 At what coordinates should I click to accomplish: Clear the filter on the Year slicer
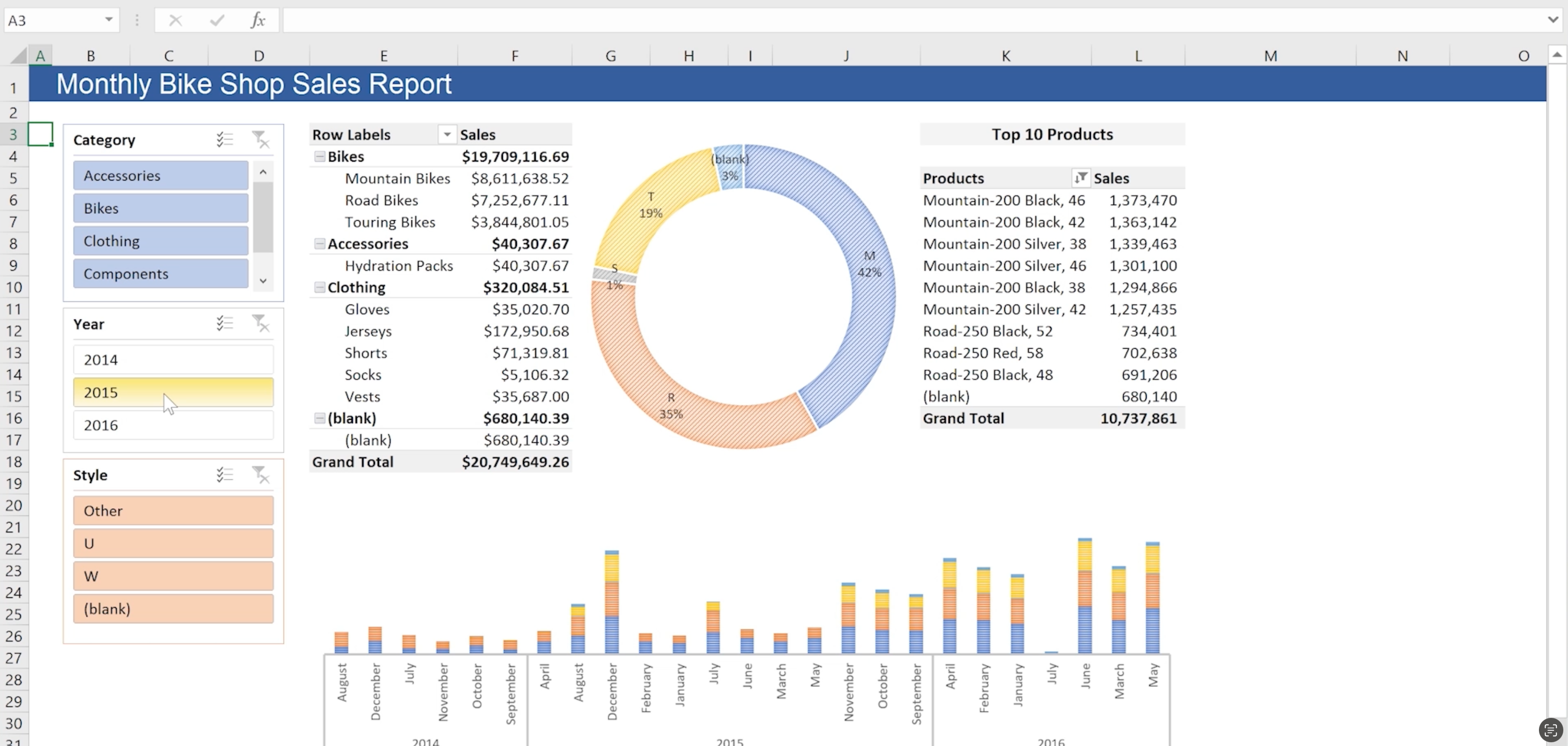click(261, 323)
